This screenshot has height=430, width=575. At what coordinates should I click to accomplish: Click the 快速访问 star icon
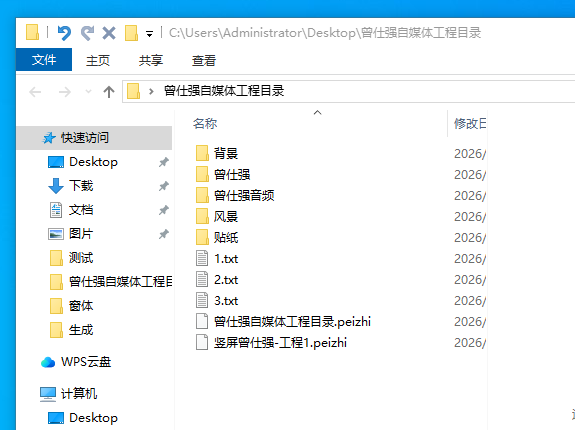click(x=49, y=138)
